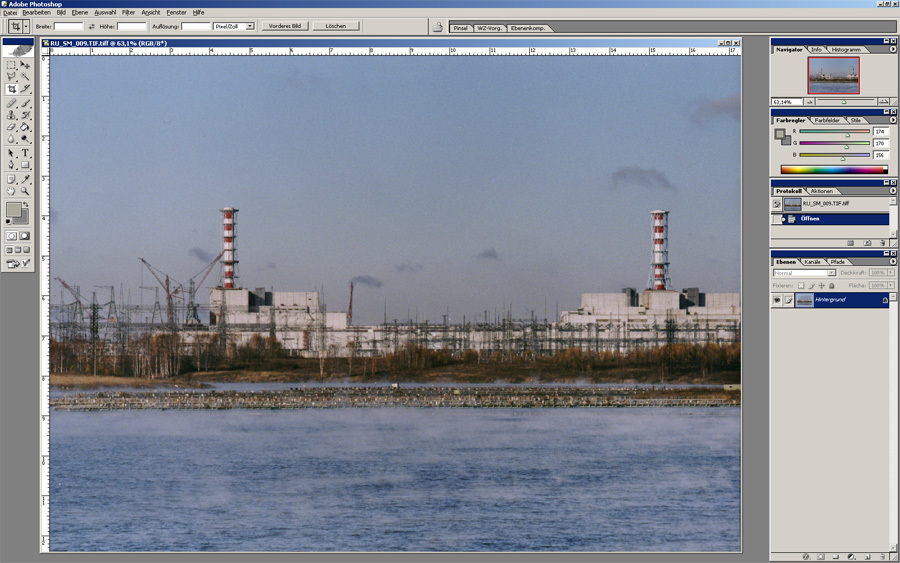Click the color spectrum ramp bar
This screenshot has height=563, width=900.
click(834, 169)
